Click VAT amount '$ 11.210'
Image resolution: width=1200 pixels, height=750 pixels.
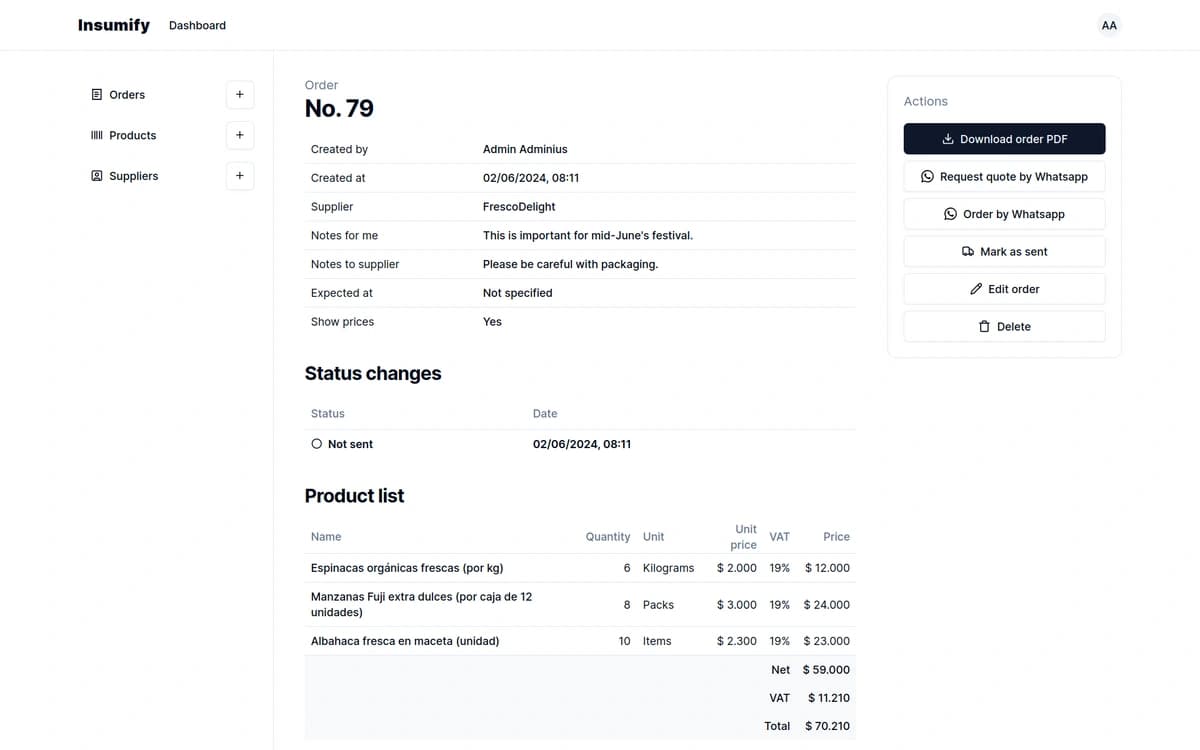coord(829,698)
